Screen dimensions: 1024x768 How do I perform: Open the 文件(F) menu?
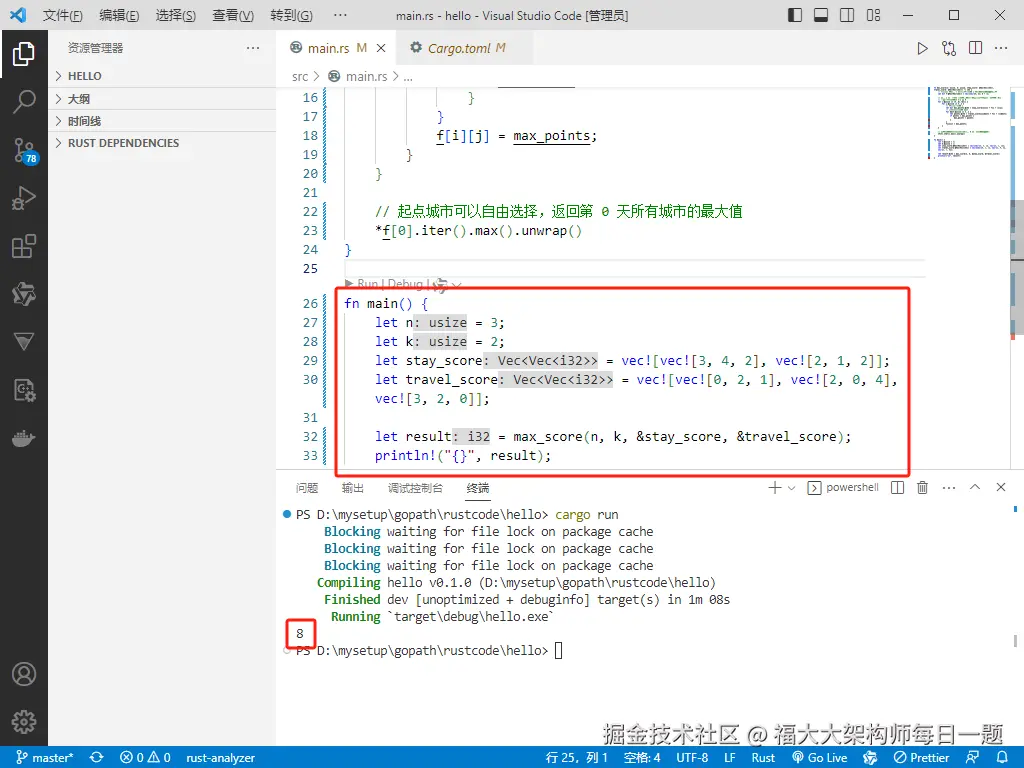coord(63,15)
